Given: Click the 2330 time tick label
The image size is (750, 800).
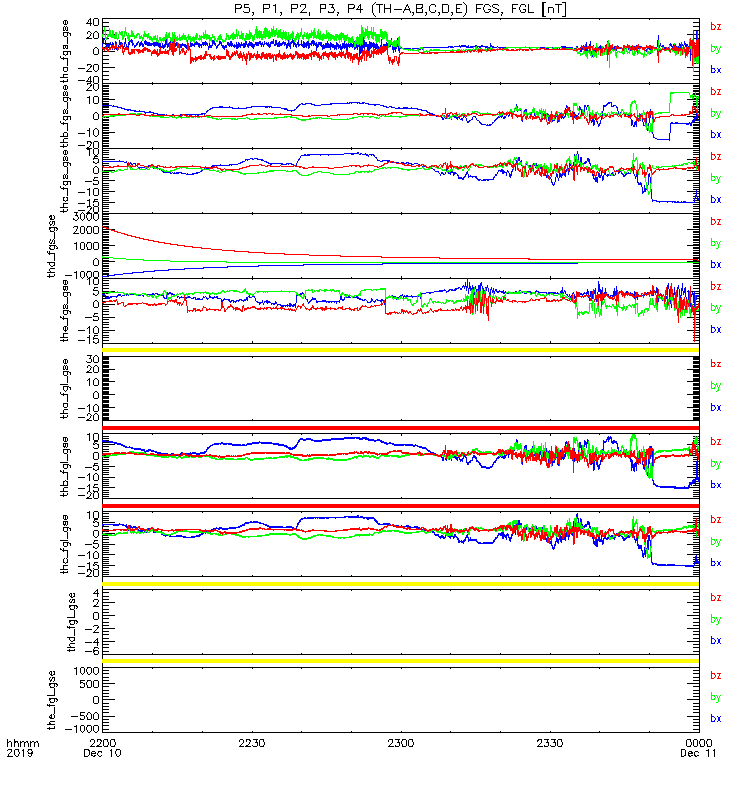Looking at the screenshot, I should tap(549, 743).
